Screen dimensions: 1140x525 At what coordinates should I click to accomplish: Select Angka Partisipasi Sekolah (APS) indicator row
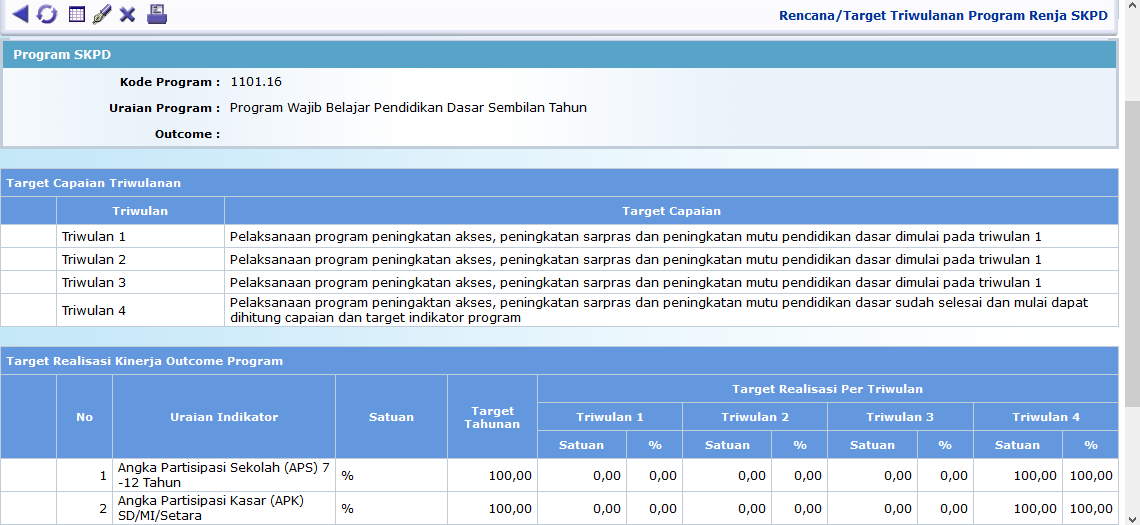tap(224, 475)
